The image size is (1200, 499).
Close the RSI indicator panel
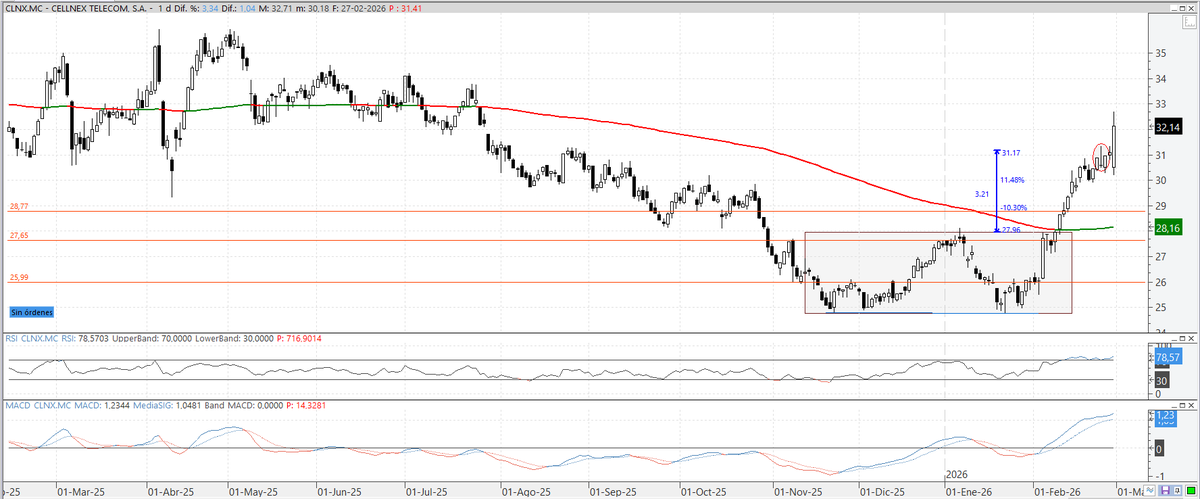[1191, 338]
